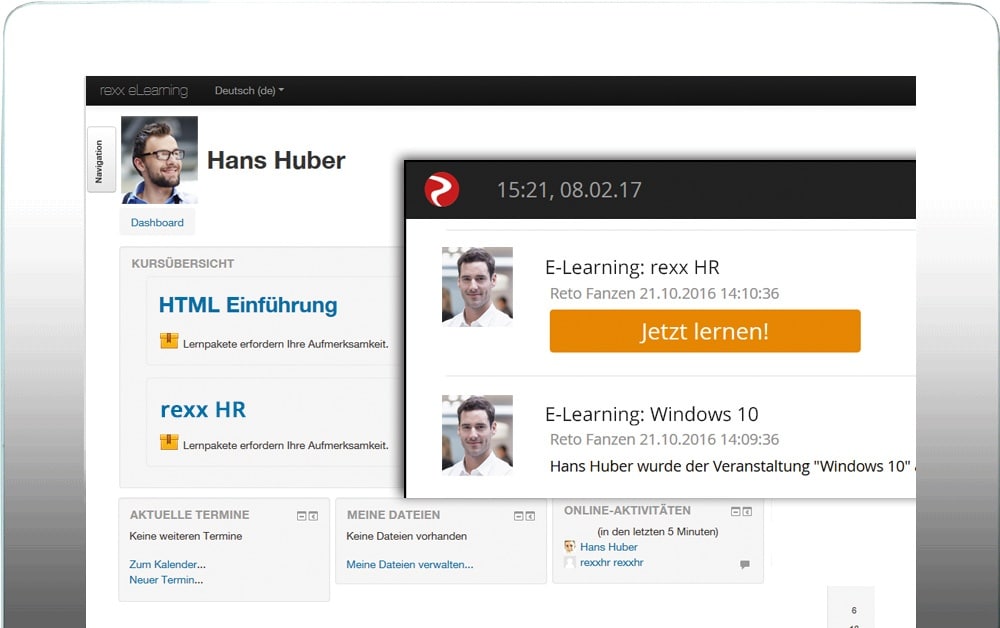Dock the Meine Dateien block

click(x=530, y=516)
